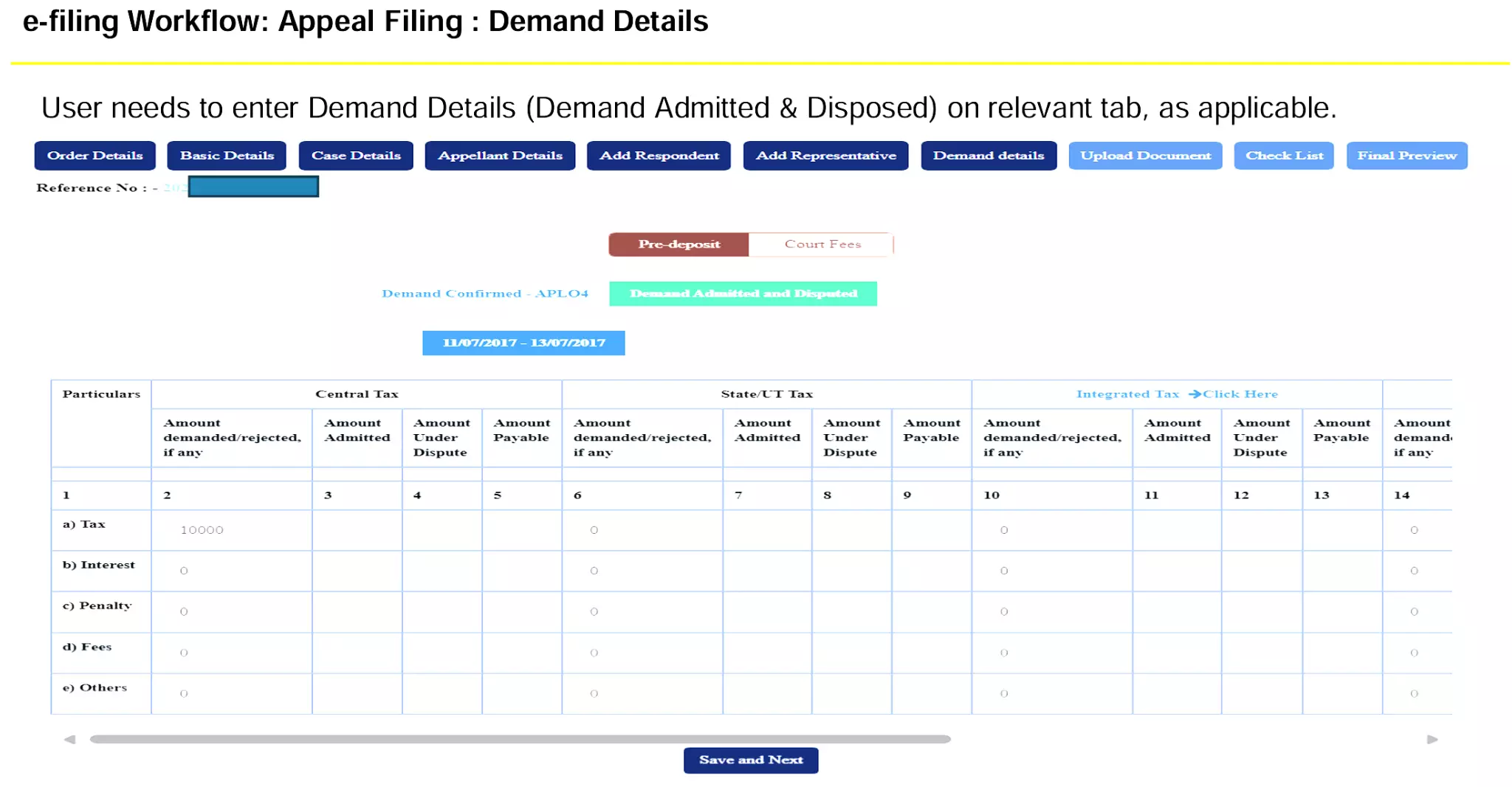The image size is (1512, 787).
Task: Go to the Case Details tab
Action: click(356, 156)
